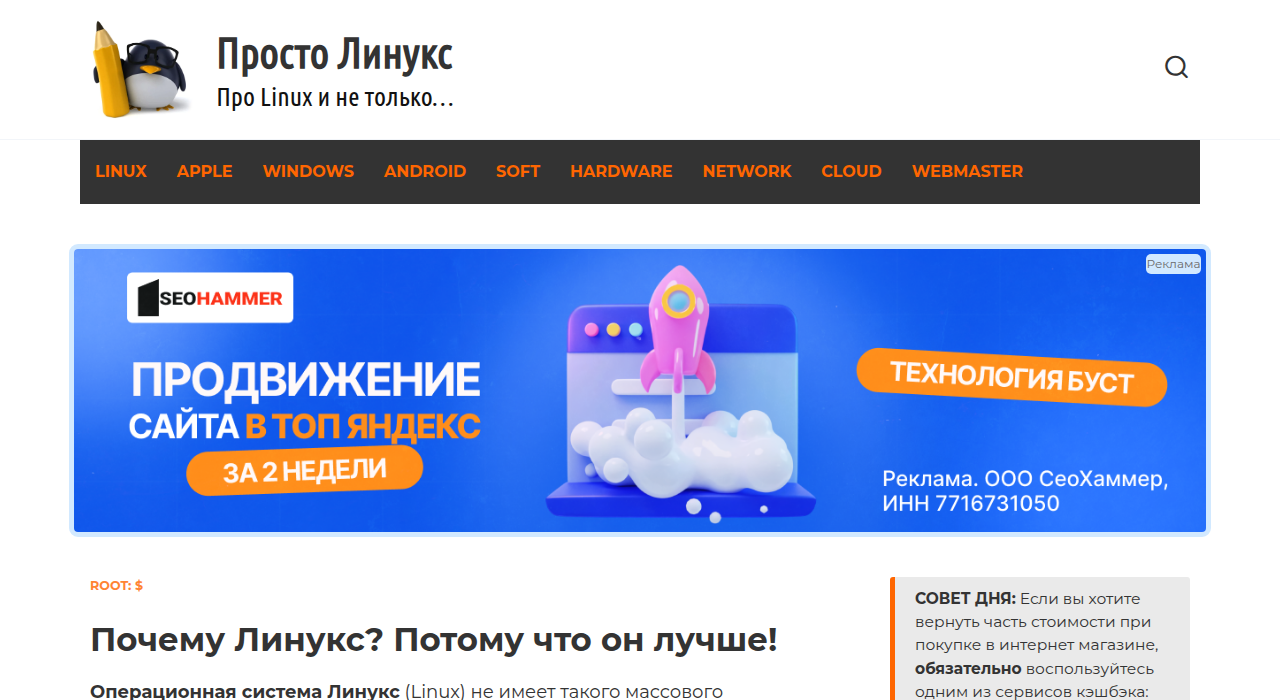
Task: Open the ROOT: $ category link
Action: click(116, 585)
